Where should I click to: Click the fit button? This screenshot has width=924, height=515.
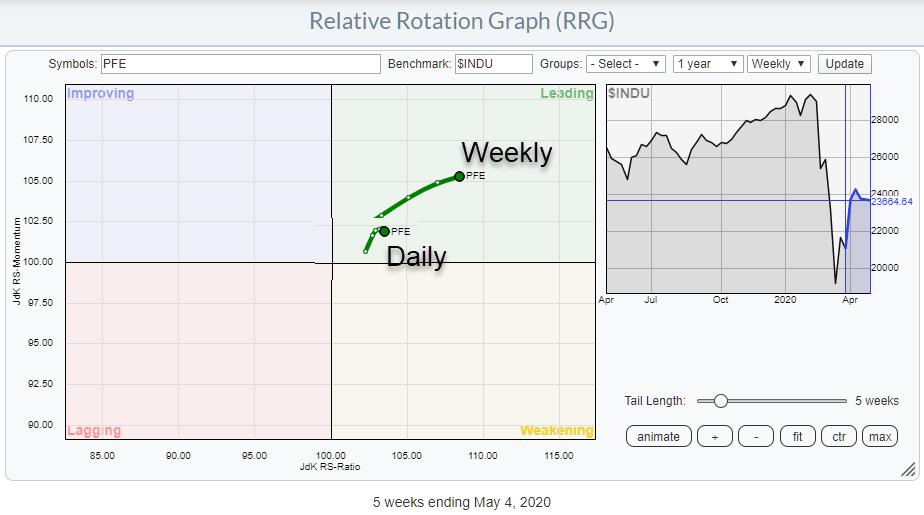coord(797,436)
